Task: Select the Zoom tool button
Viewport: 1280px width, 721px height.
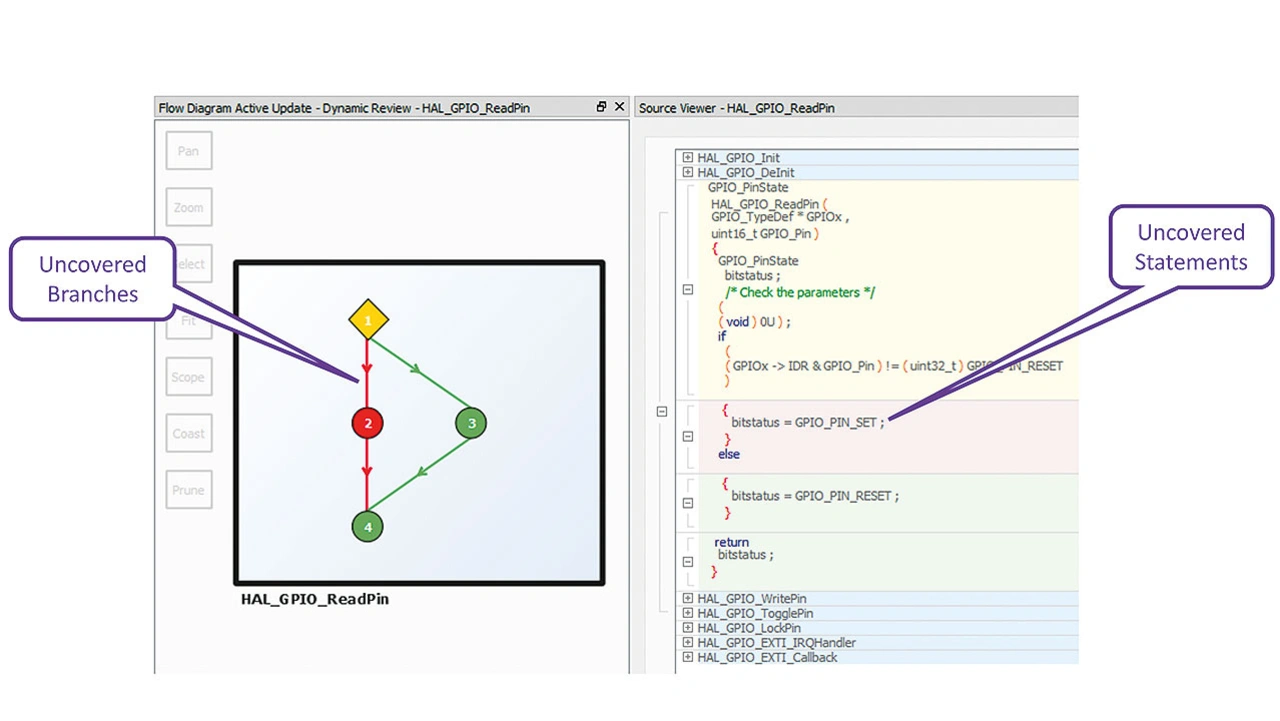Action: (188, 208)
